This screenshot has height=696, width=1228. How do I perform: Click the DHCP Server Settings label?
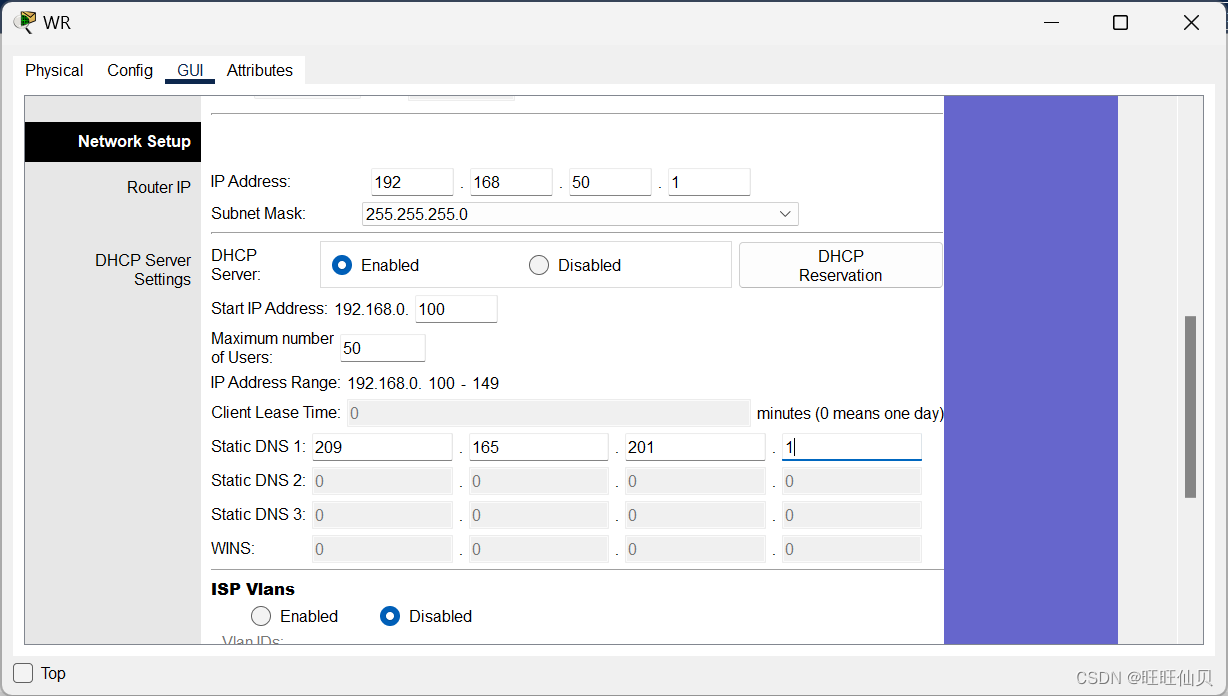[143, 270]
